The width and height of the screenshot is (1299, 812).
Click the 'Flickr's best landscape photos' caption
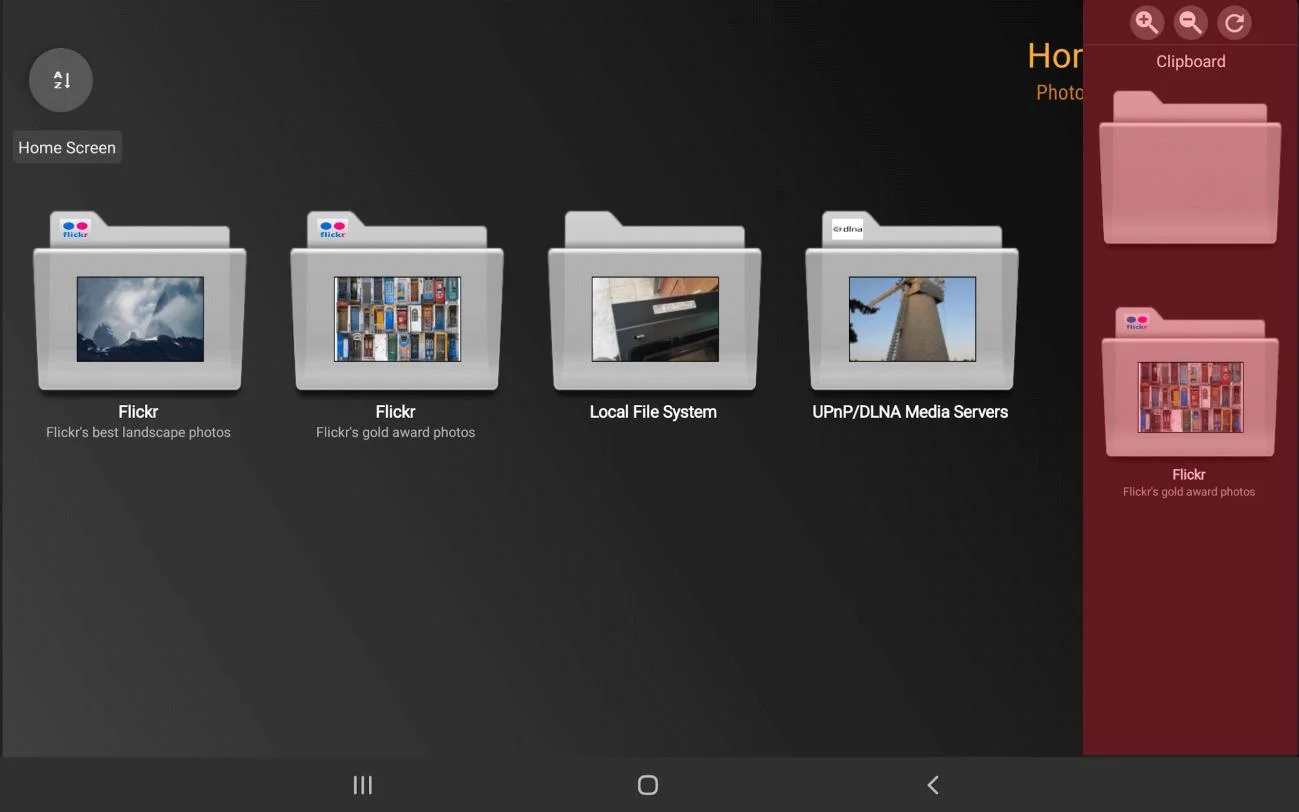click(x=138, y=432)
